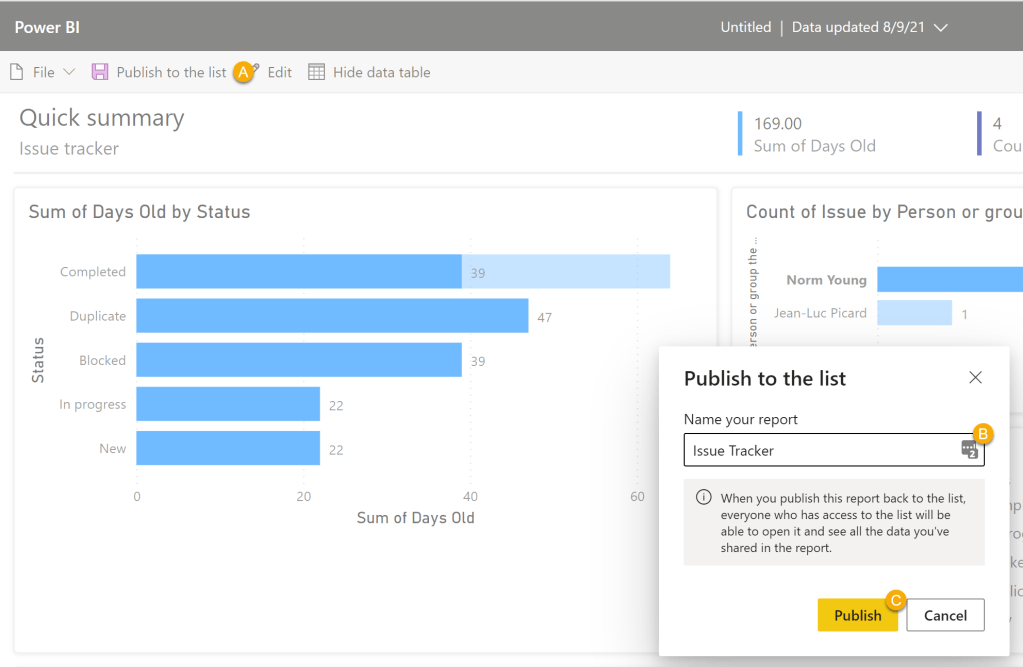The image size is (1023, 667).
Task: Click the Cancel button
Action: tap(944, 614)
